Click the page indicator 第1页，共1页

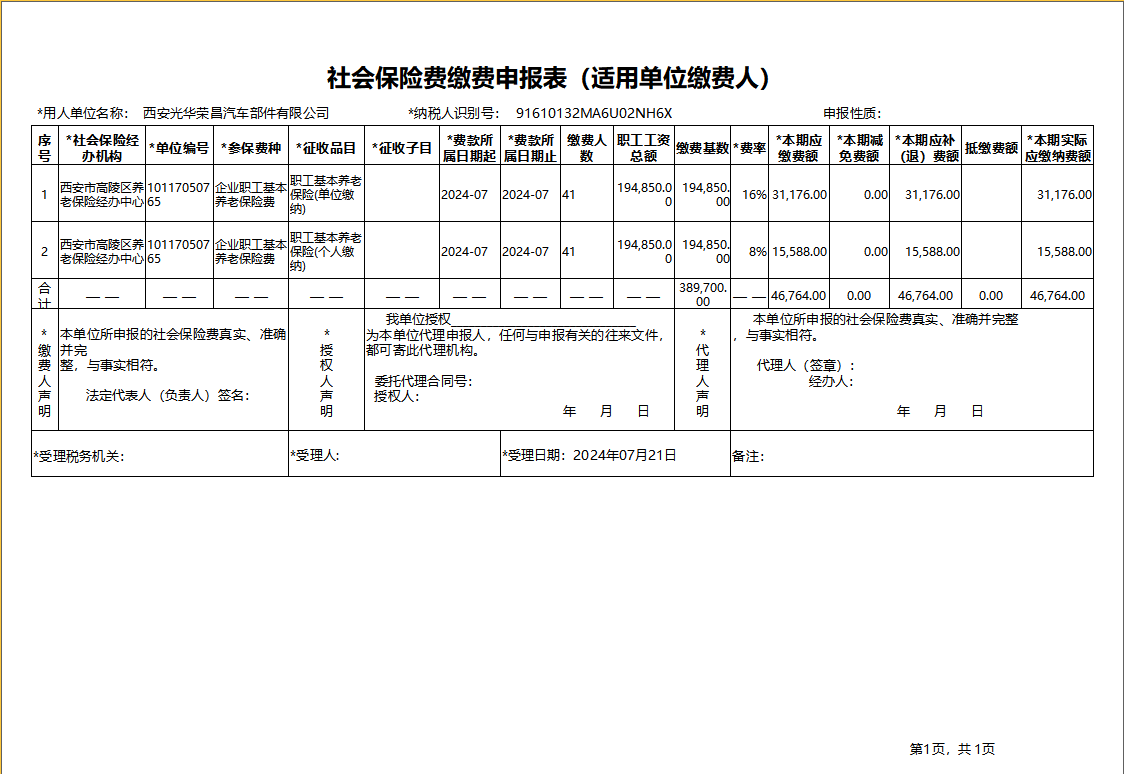(952, 749)
